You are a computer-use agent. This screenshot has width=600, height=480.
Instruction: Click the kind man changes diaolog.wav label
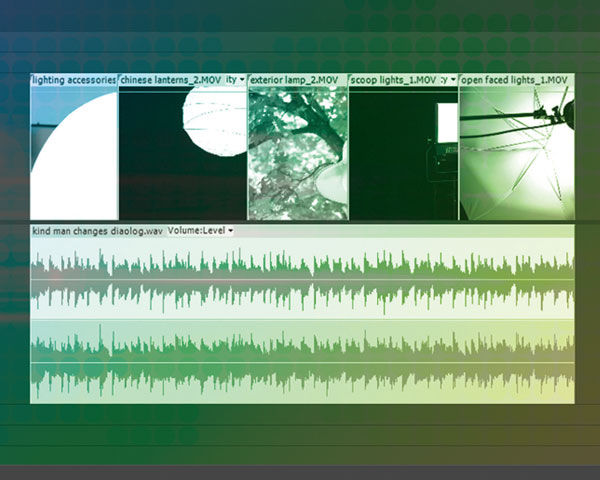pyautogui.click(x=97, y=231)
